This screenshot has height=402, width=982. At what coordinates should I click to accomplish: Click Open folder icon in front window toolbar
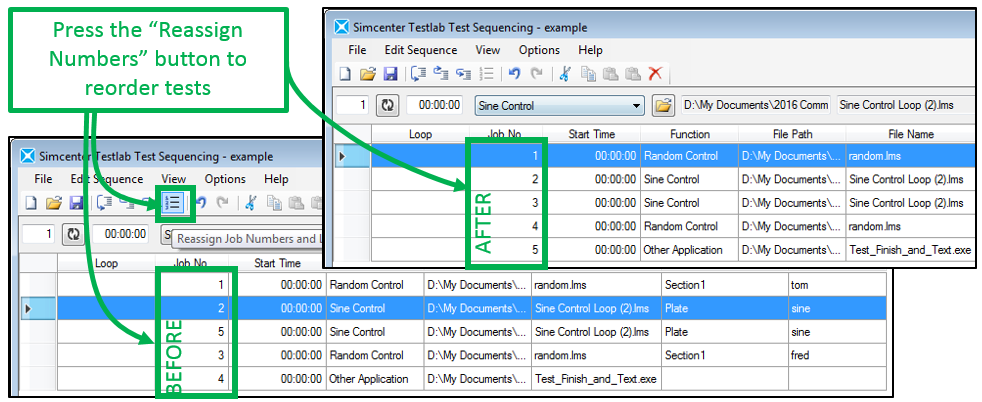pyautogui.click(x=368, y=75)
